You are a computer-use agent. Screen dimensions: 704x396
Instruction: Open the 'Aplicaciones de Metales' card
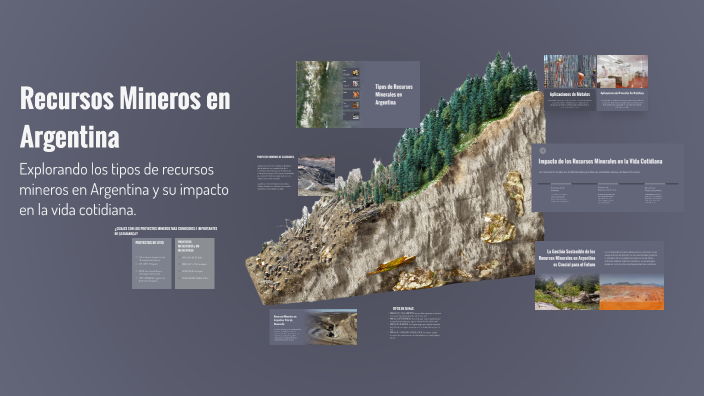pyautogui.click(x=570, y=100)
